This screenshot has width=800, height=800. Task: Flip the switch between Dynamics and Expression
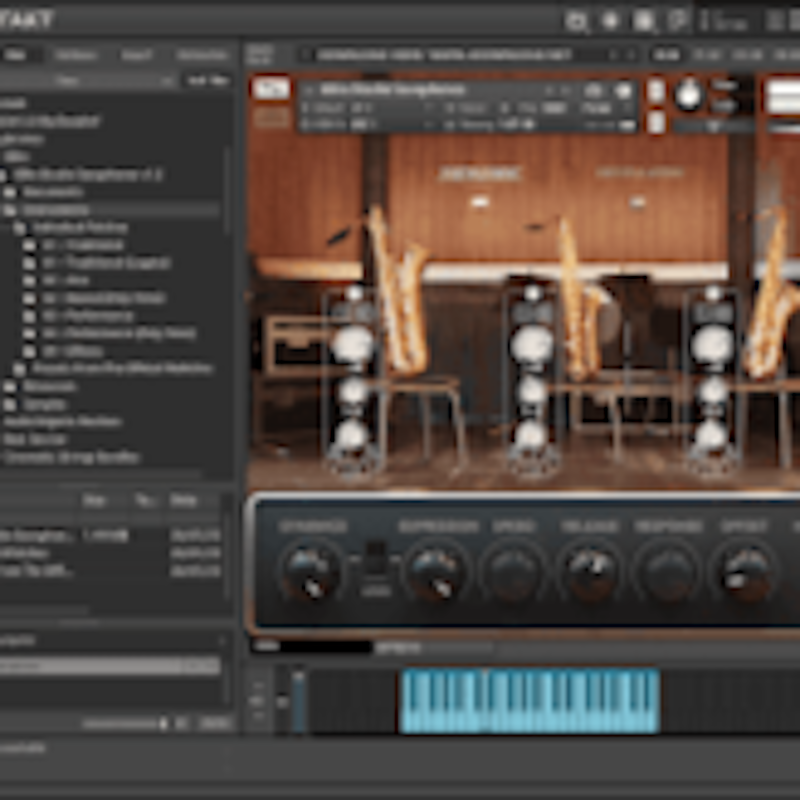(x=373, y=562)
